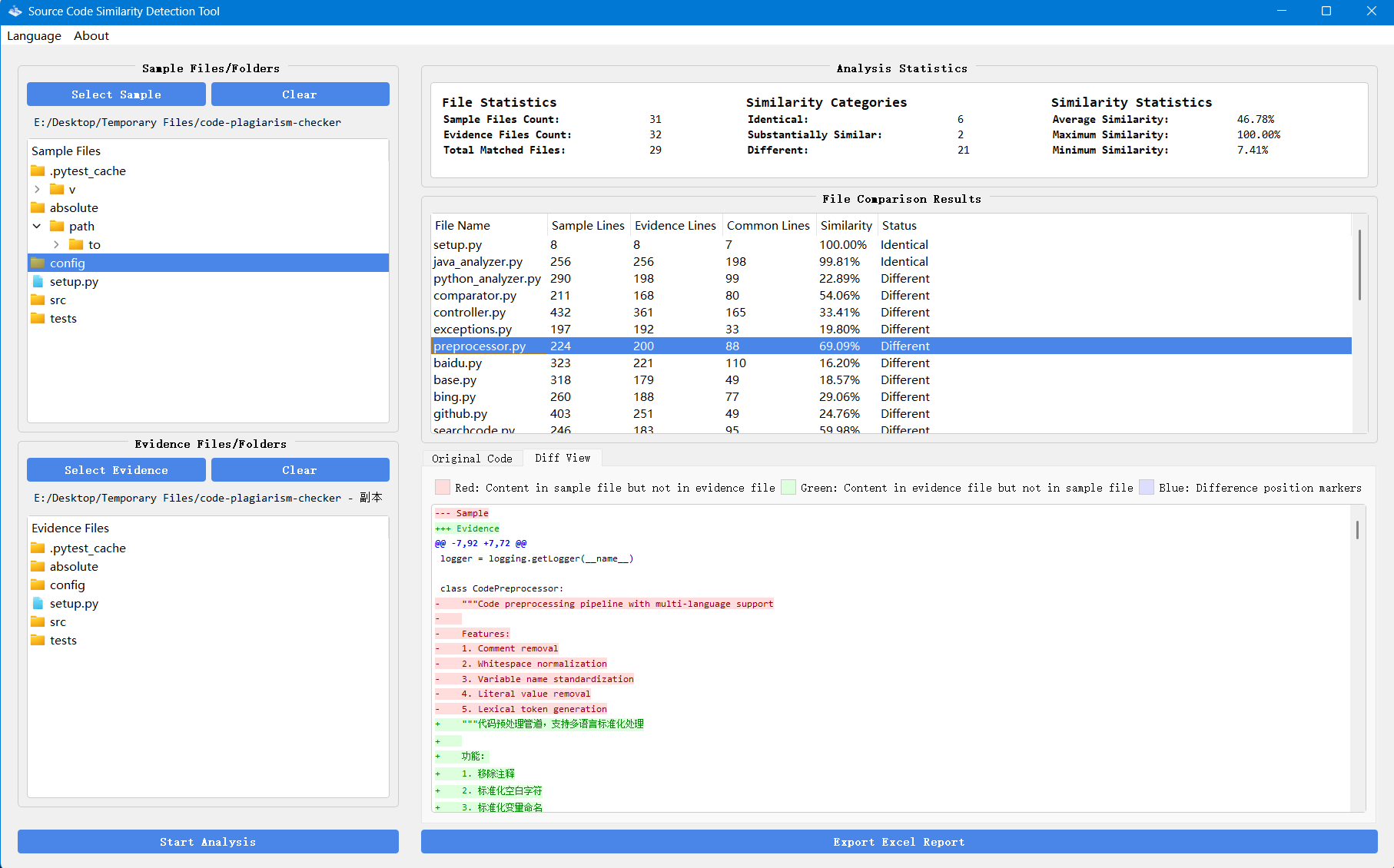1394x868 pixels.
Task: Click the app logo icon in title bar
Action: click(x=15, y=12)
